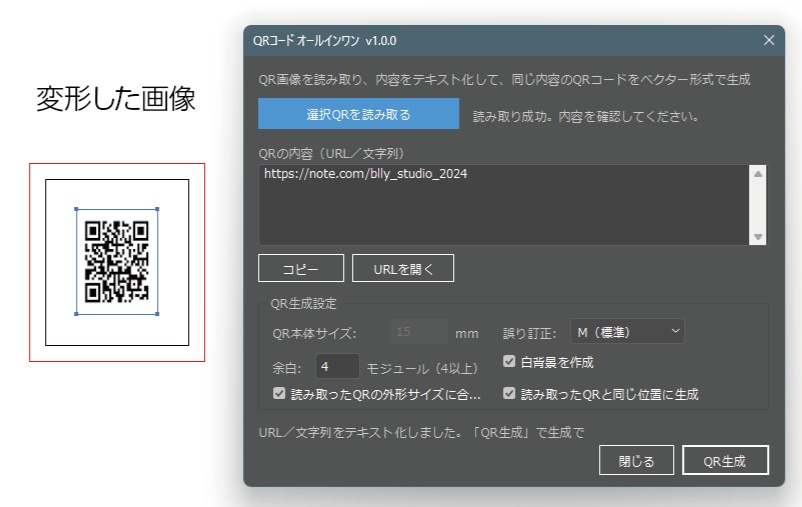Click the 読み取り成功 status message
The width and height of the screenshot is (802, 507).
pos(586,117)
